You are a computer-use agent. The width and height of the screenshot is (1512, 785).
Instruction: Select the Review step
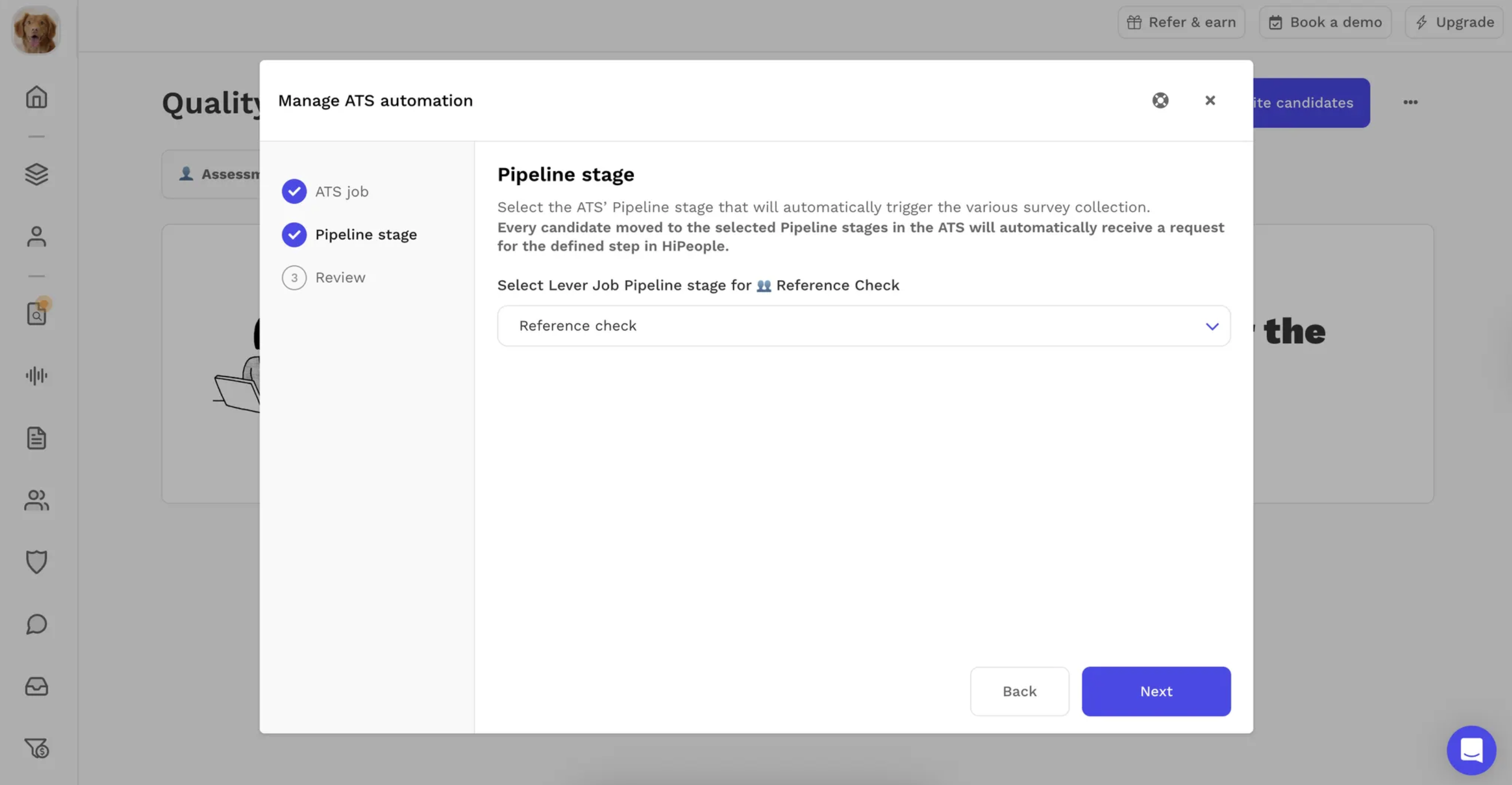click(x=340, y=278)
